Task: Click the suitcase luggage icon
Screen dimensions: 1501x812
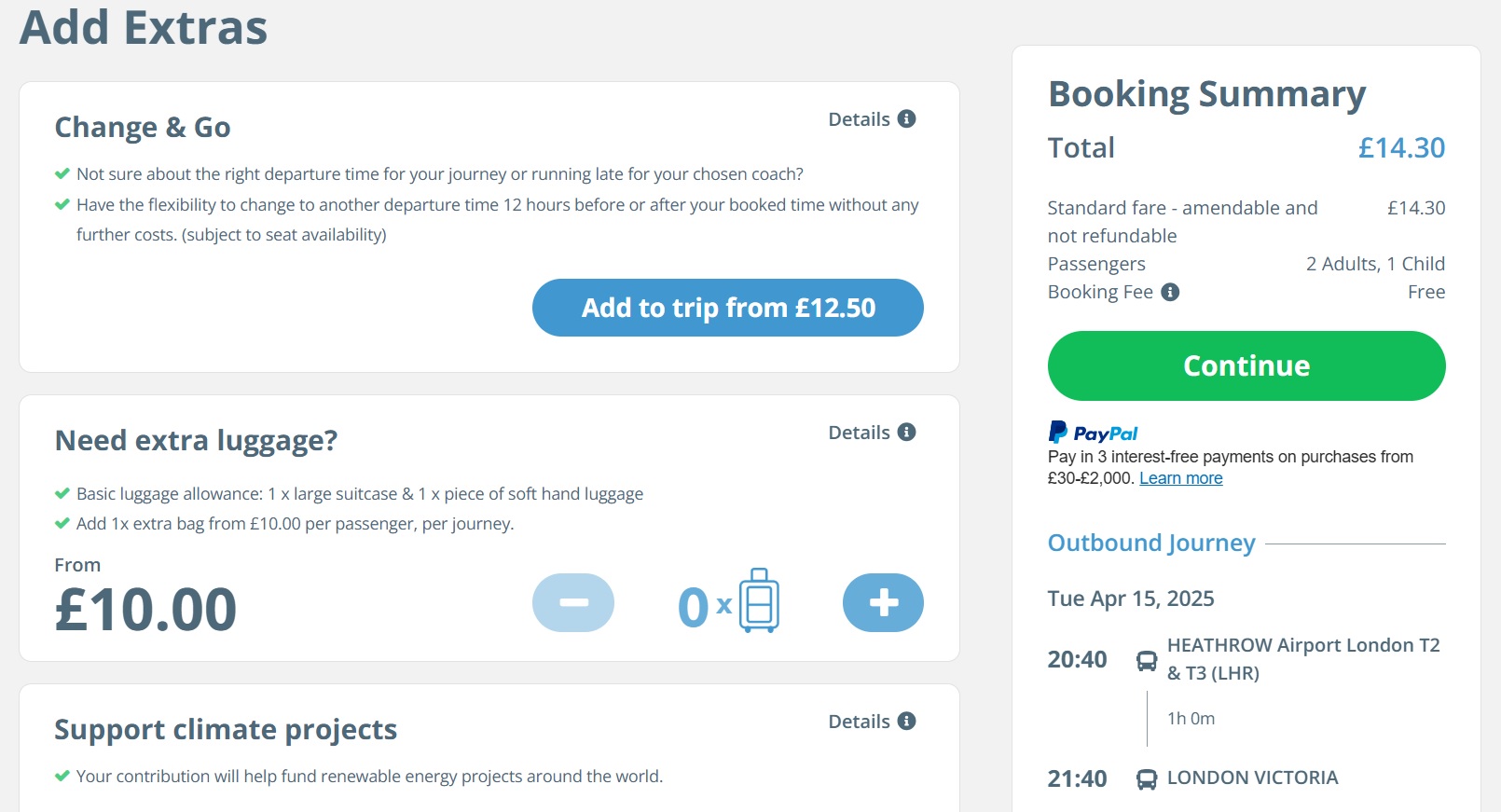Action: click(x=759, y=601)
